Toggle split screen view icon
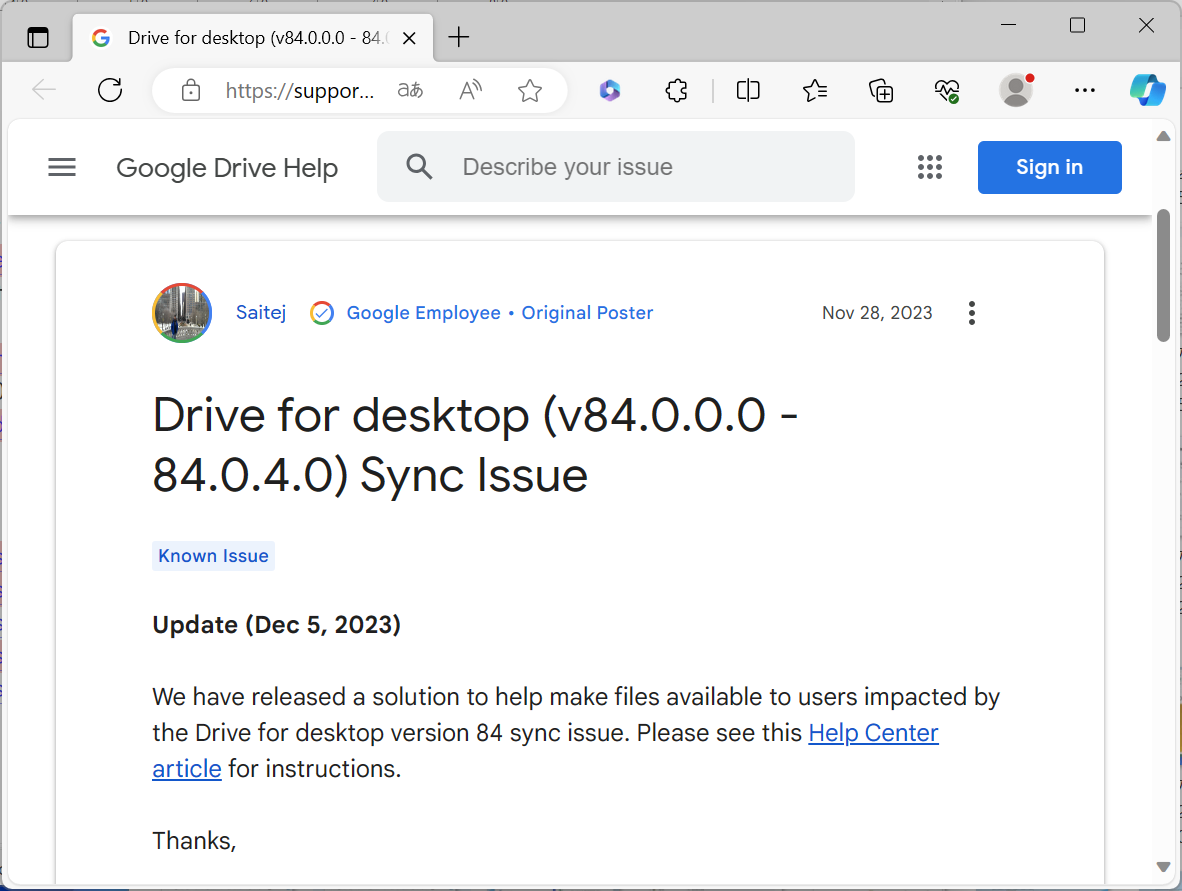Image resolution: width=1182 pixels, height=891 pixels. tap(748, 91)
